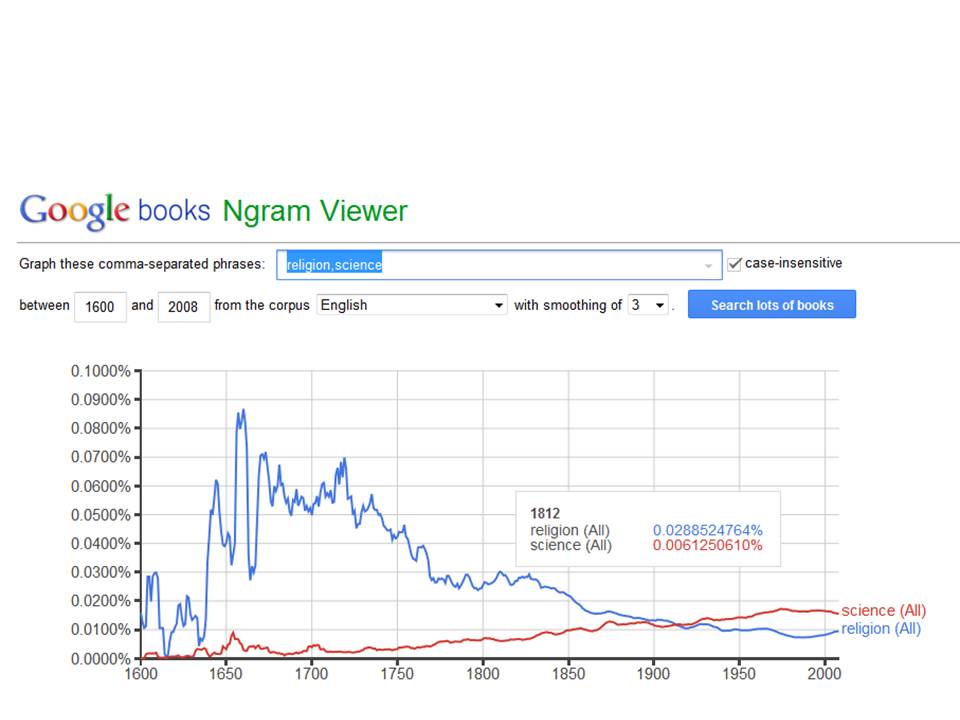Click the Google logo

pyautogui.click(x=75, y=211)
